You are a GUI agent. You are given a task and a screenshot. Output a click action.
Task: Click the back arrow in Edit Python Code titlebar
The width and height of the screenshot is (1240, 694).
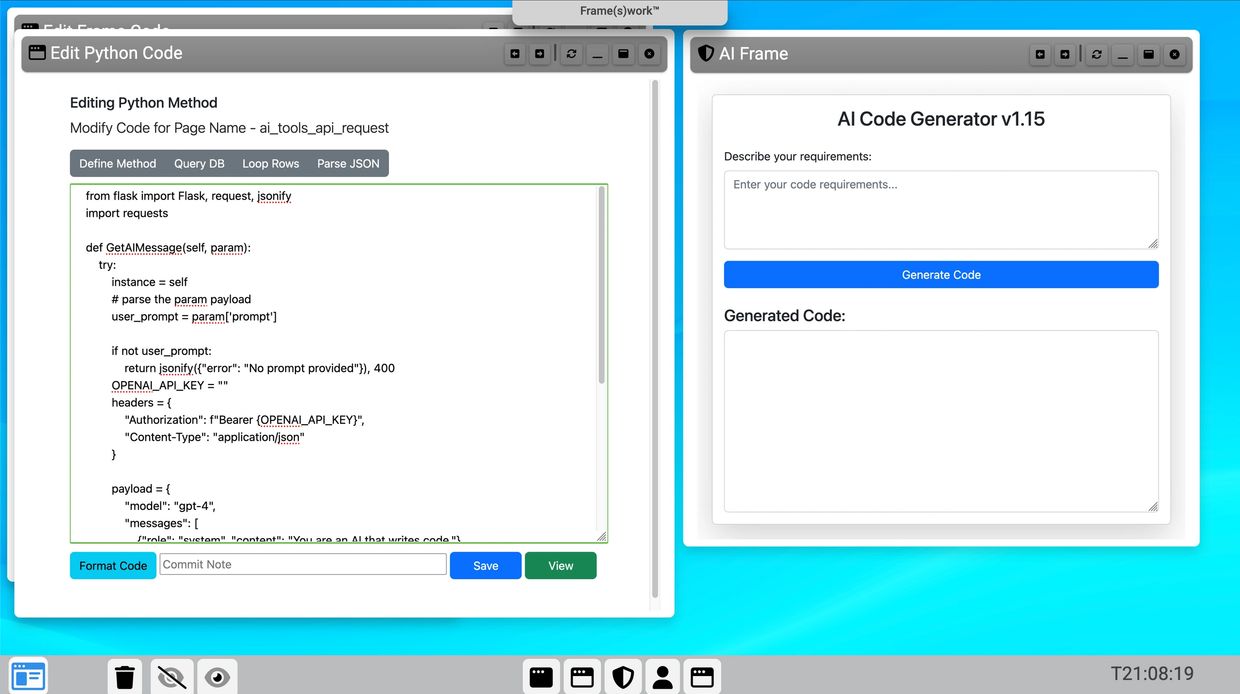tap(515, 54)
